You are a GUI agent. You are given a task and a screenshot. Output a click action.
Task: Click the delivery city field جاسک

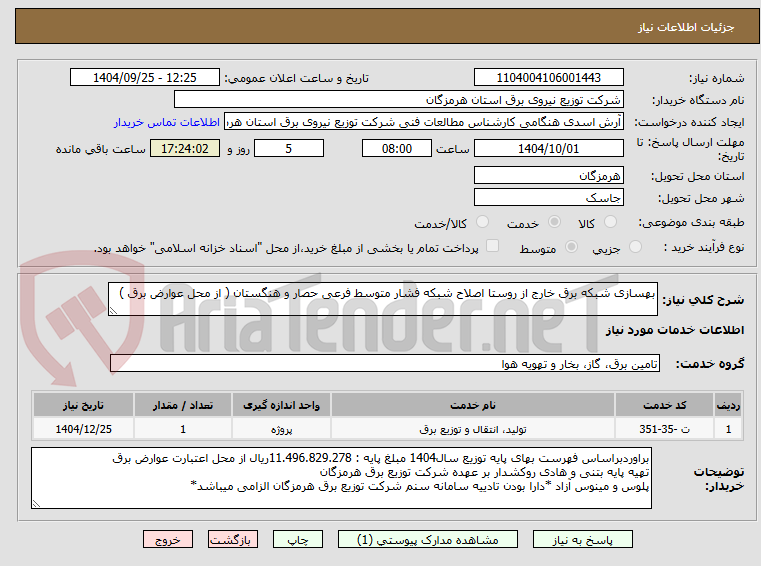(548, 198)
